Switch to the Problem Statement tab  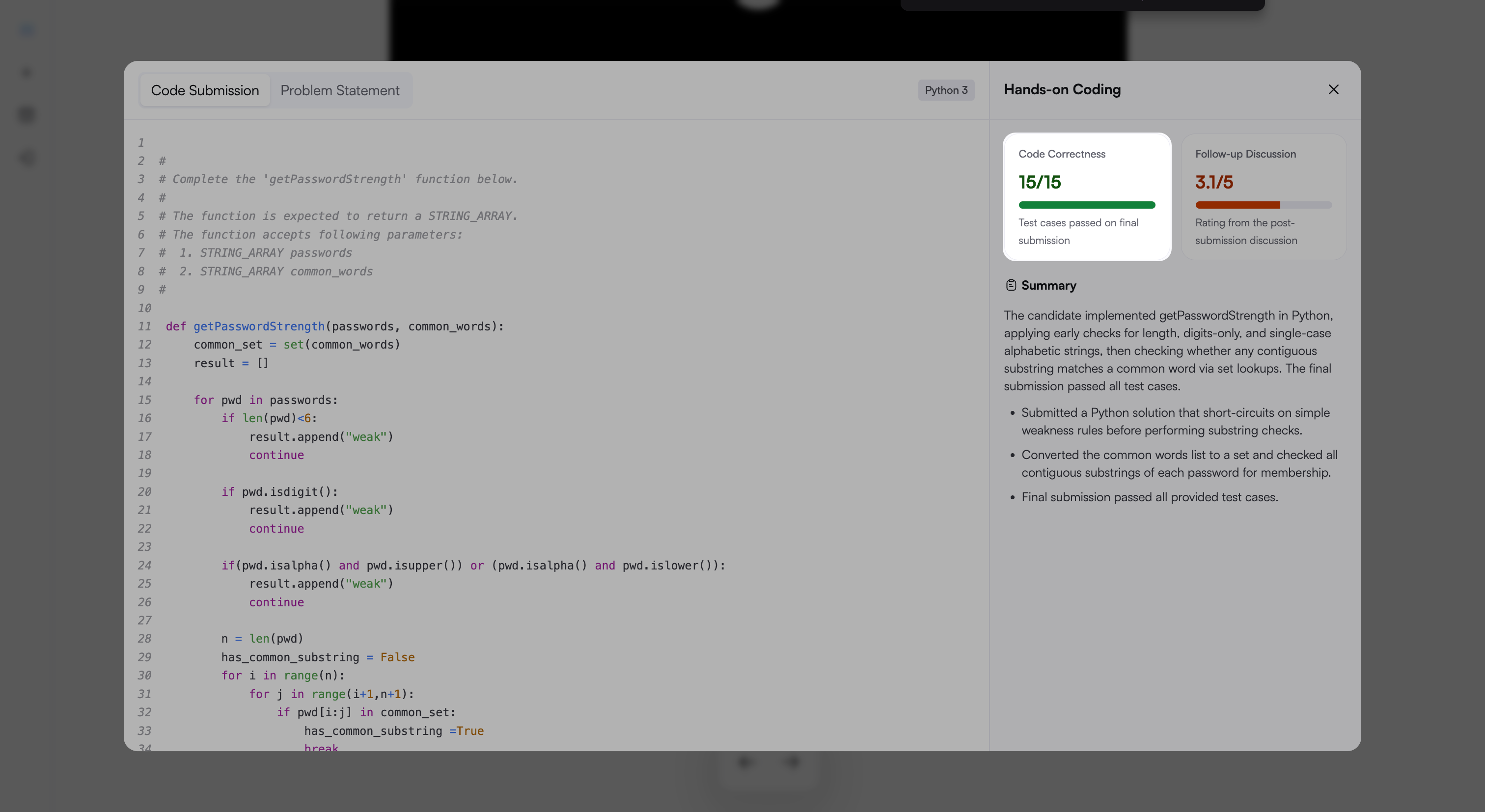[x=339, y=90]
